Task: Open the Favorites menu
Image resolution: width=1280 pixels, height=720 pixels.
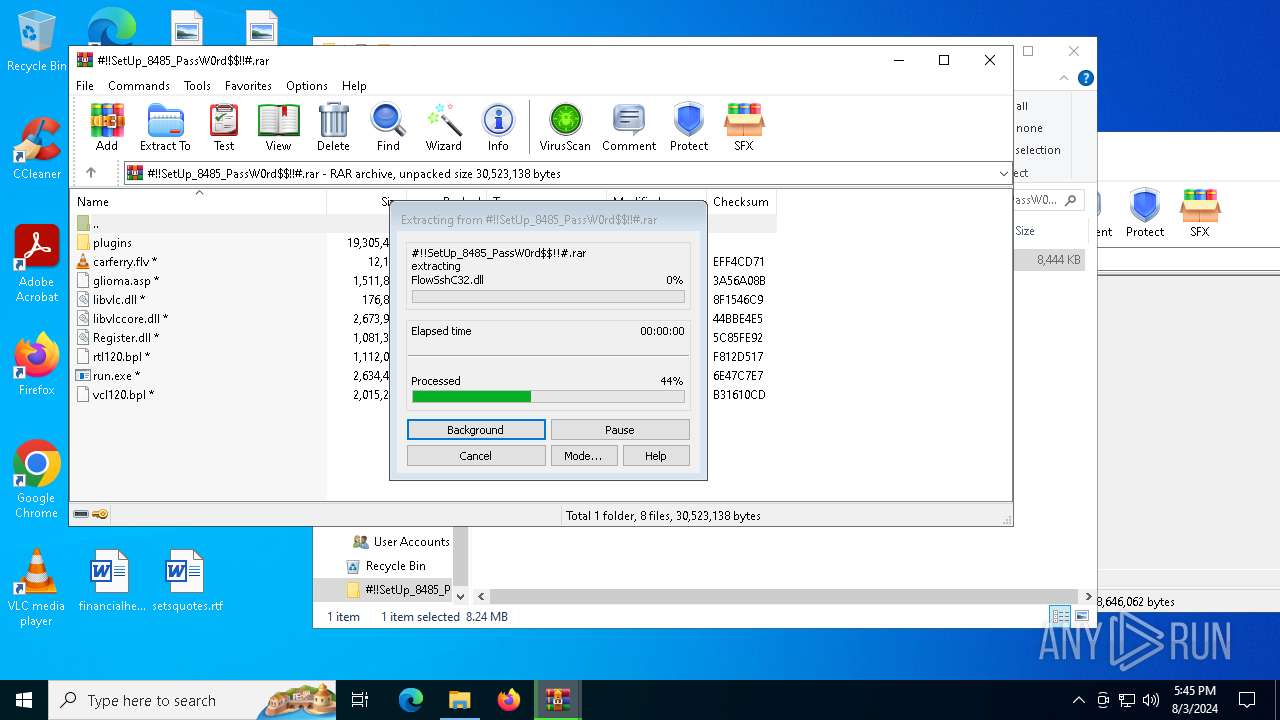Action: 248,86
